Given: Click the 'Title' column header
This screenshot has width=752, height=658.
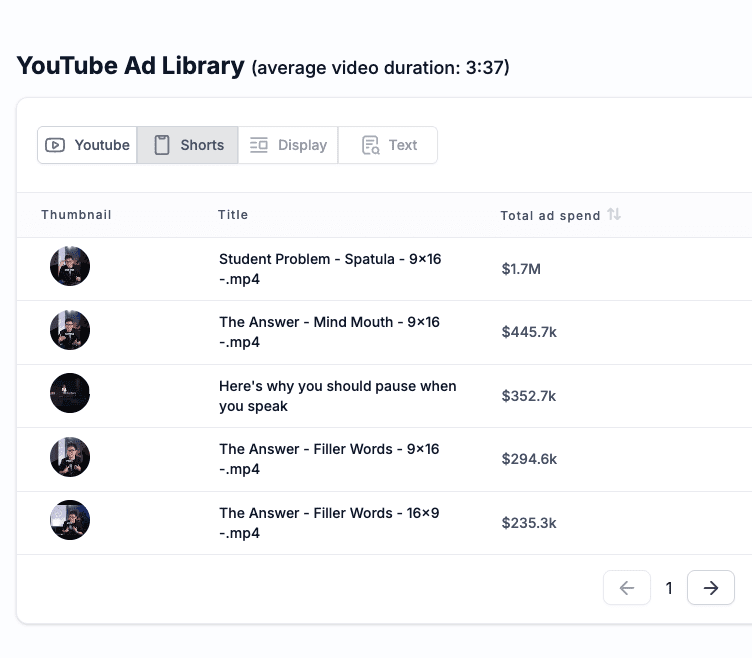Looking at the screenshot, I should 233,214.
